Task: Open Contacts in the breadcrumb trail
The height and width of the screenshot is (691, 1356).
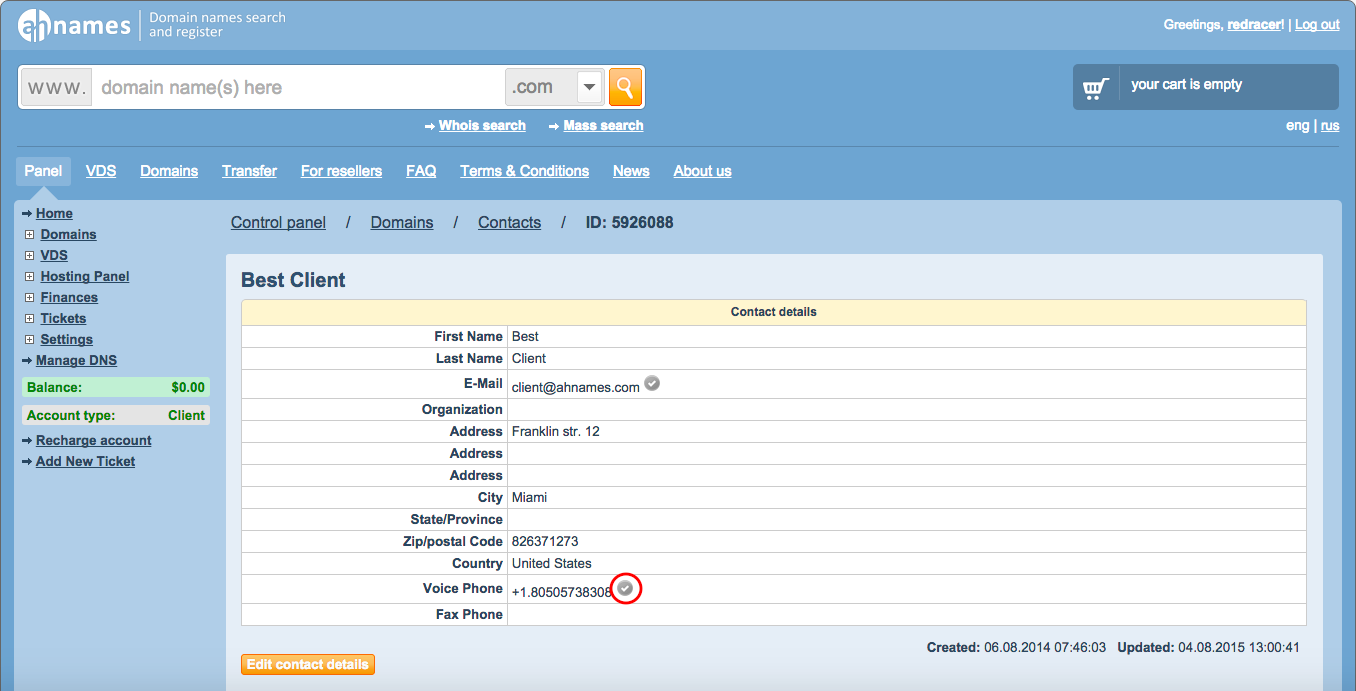Action: click(509, 223)
